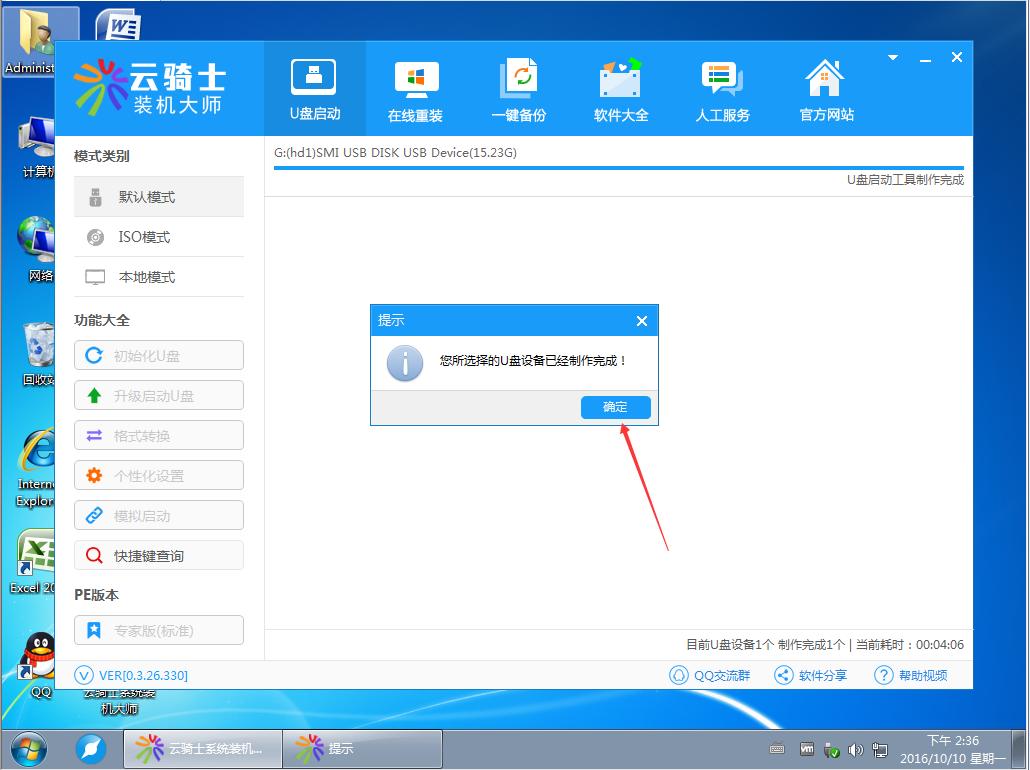Screen dimensions: 1030x770
Task: Select 本地模式
Action: (x=158, y=276)
